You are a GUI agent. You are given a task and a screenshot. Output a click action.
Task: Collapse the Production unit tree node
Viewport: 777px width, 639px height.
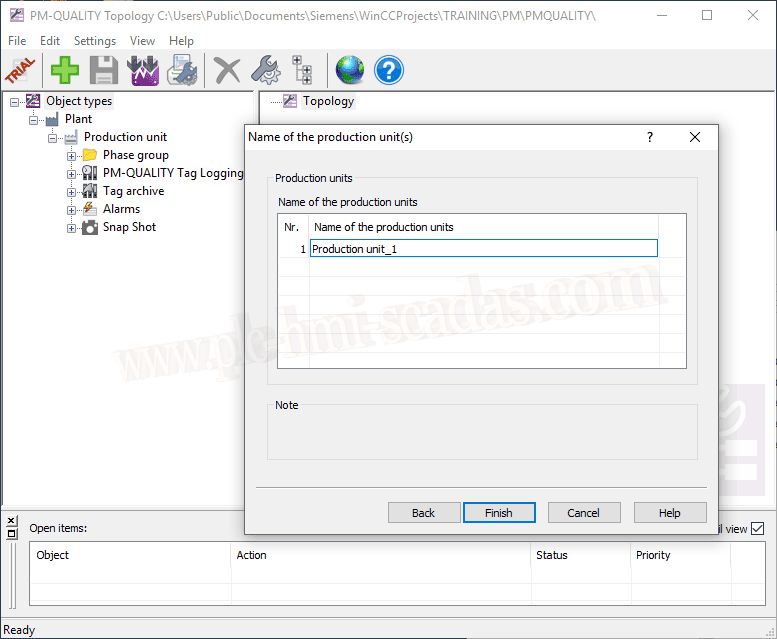tap(53, 138)
